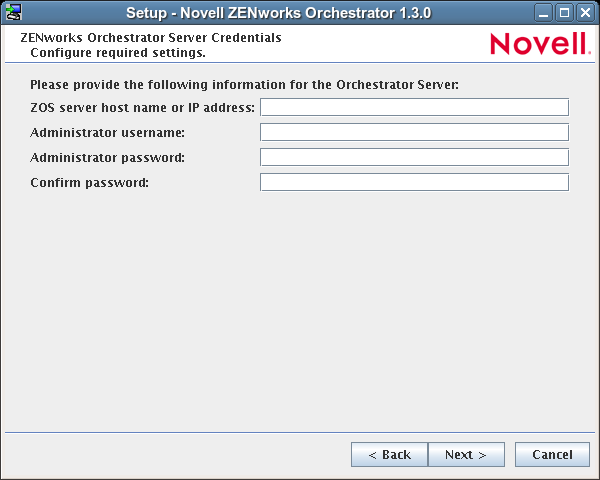
Task: Click the 'ZOS server host name or IP address' label
Action: [x=143, y=107]
